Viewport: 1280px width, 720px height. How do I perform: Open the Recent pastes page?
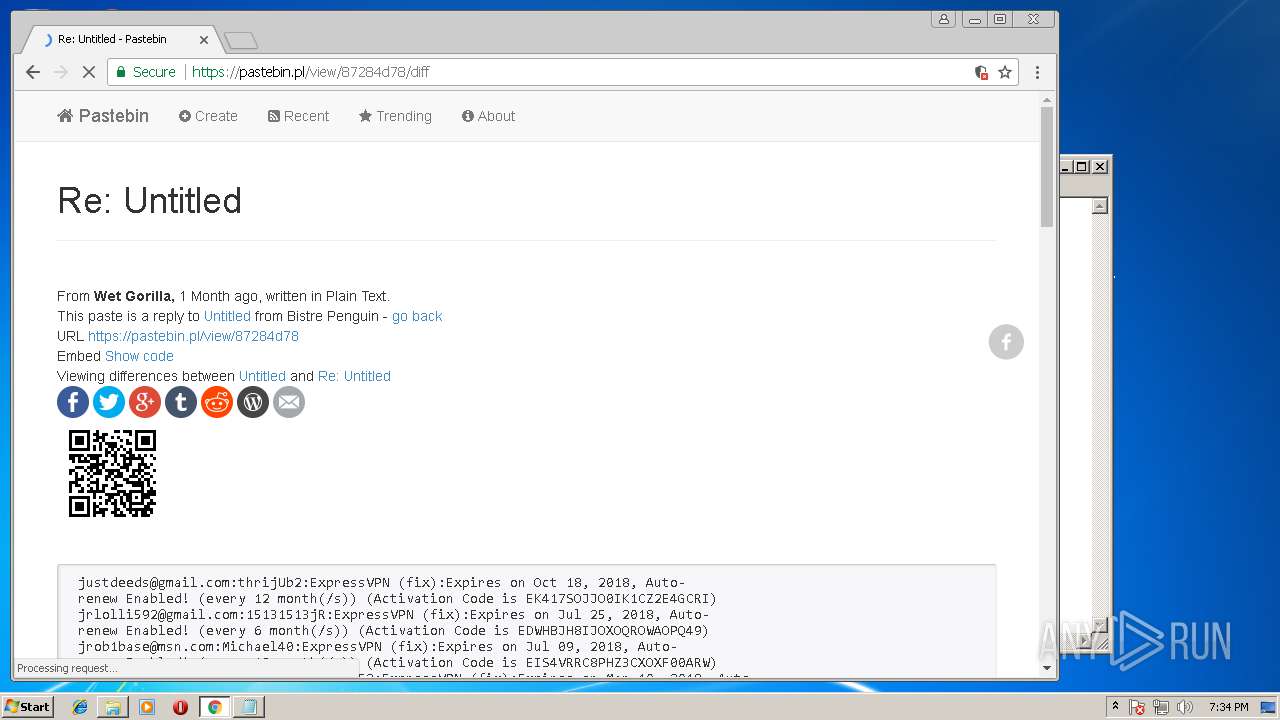pyautogui.click(x=298, y=116)
